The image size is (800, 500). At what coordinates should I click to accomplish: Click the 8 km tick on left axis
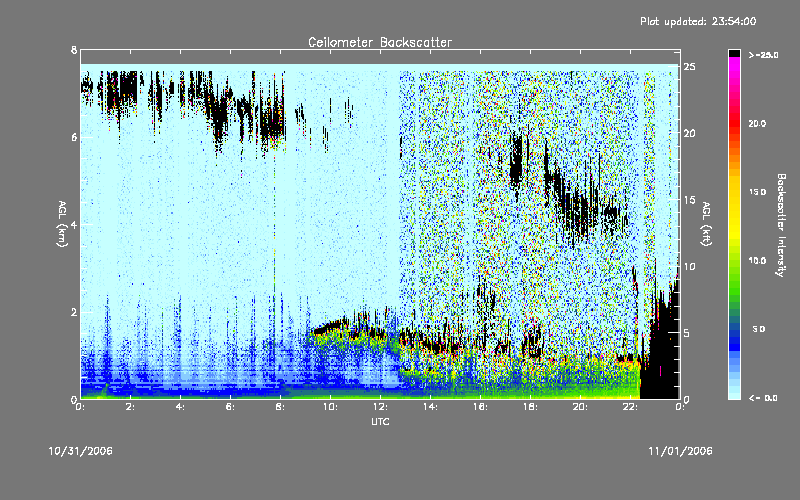pos(74,50)
